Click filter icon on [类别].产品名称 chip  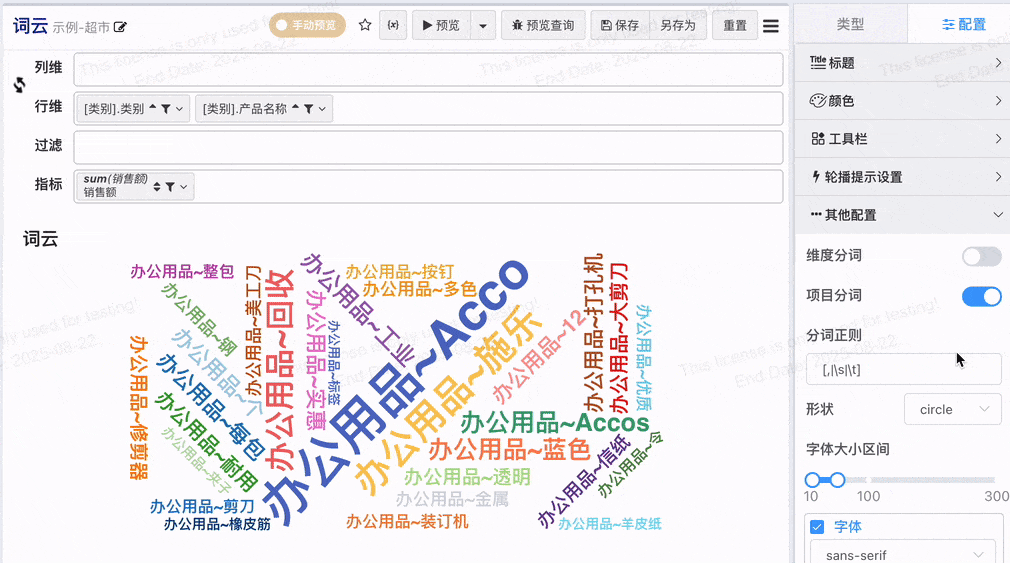coord(309,109)
